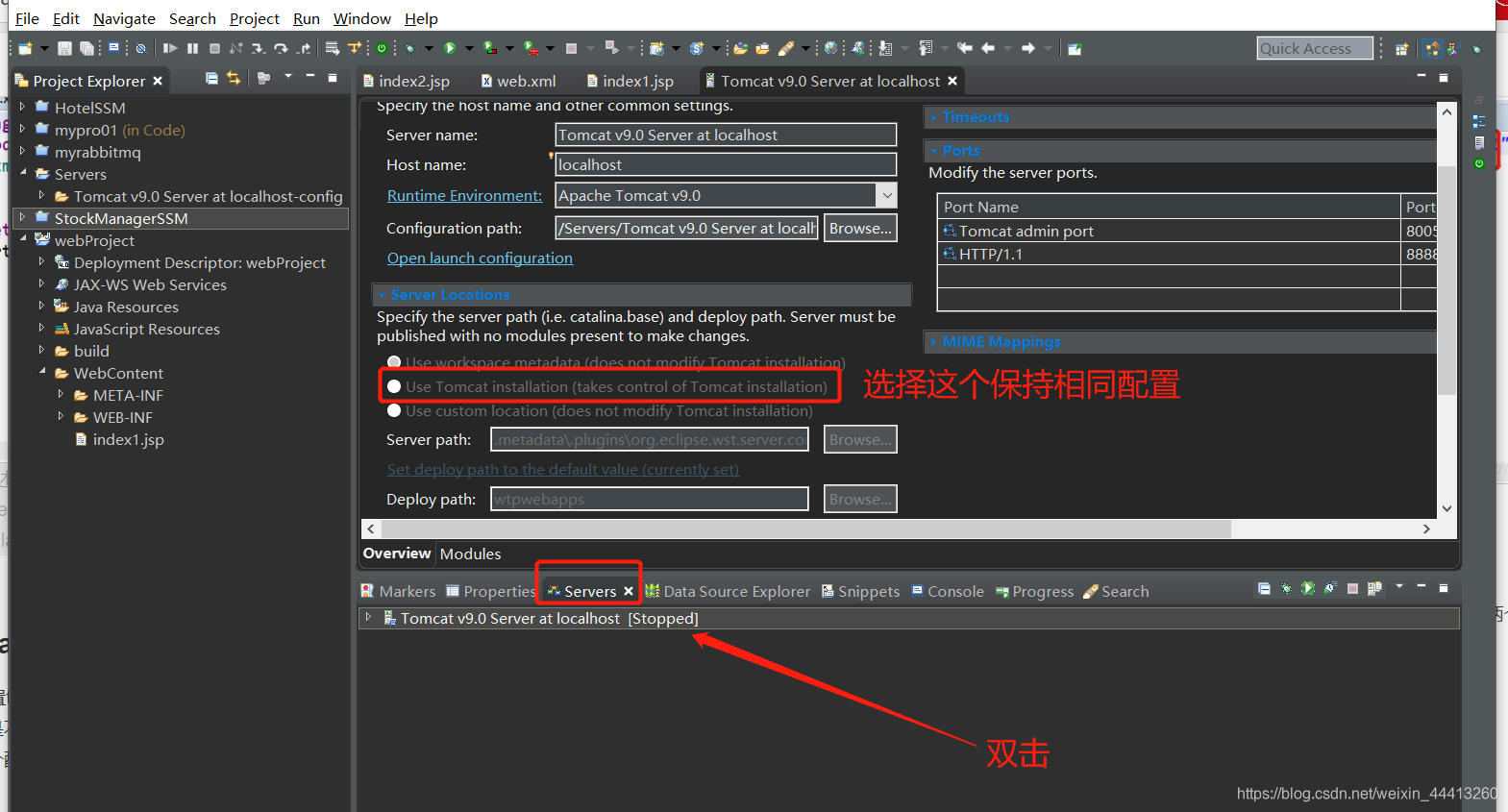Switch to the Modules tab of server editor
This screenshot has width=1508, height=812.
point(470,554)
